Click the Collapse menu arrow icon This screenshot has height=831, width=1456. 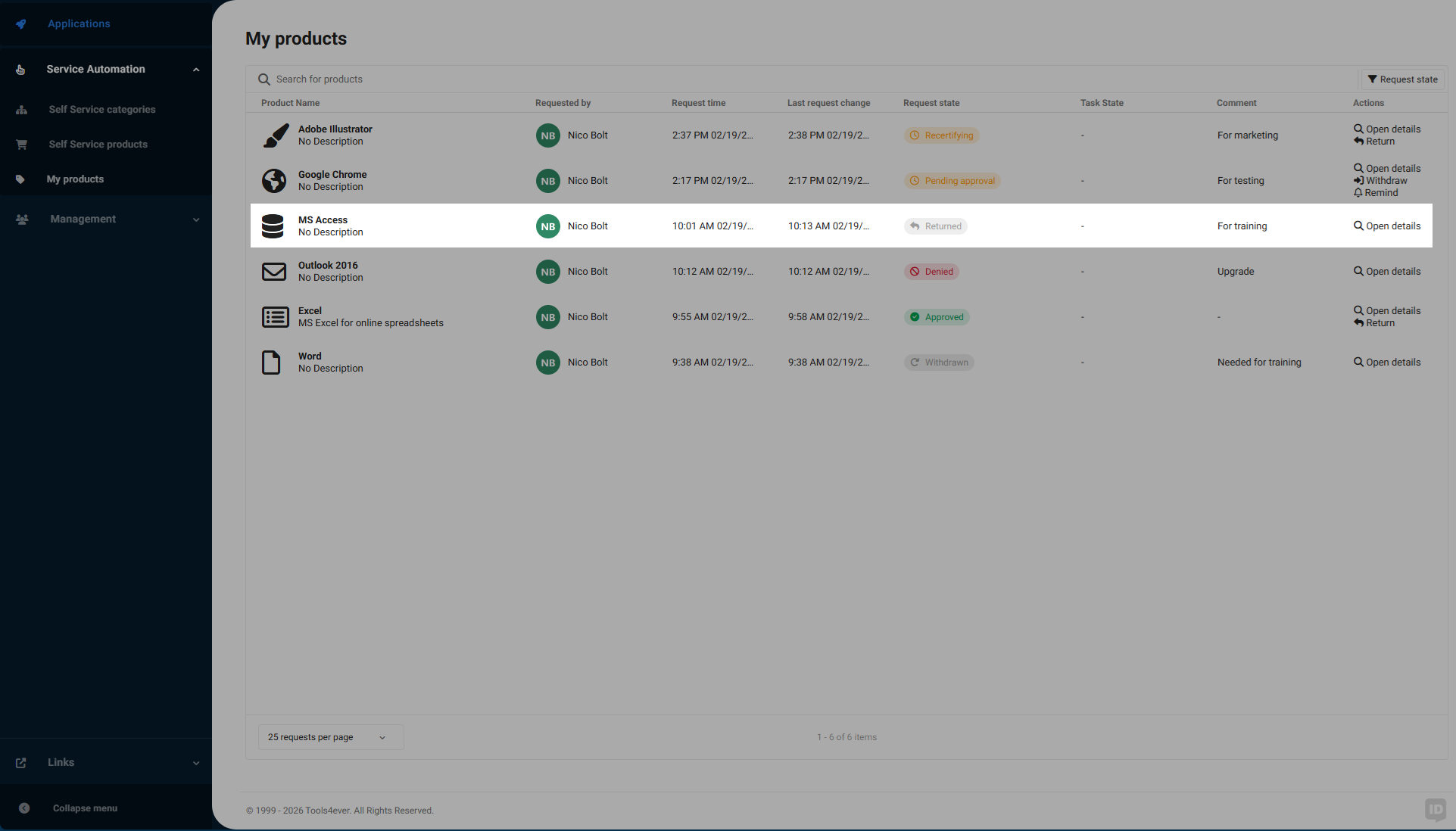coord(25,808)
